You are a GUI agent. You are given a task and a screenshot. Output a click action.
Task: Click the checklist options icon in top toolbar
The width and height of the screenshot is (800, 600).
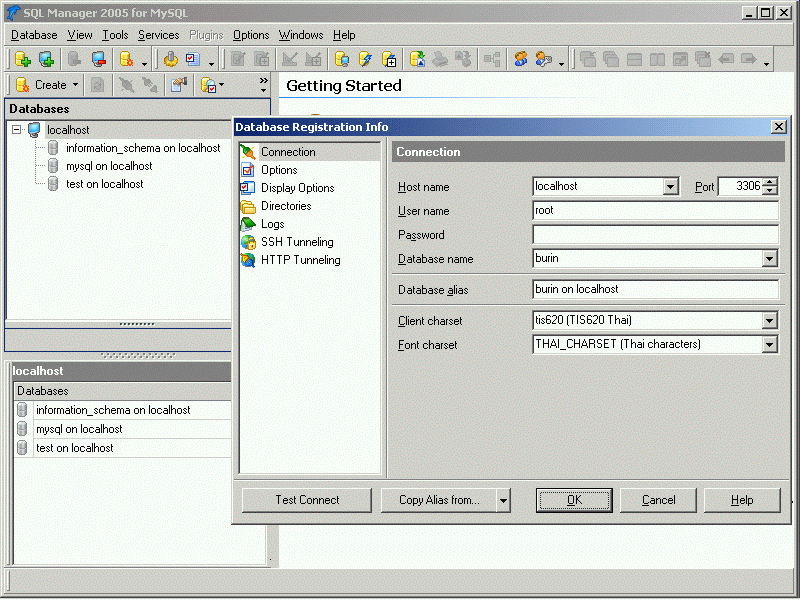pyautogui.click(x=193, y=59)
